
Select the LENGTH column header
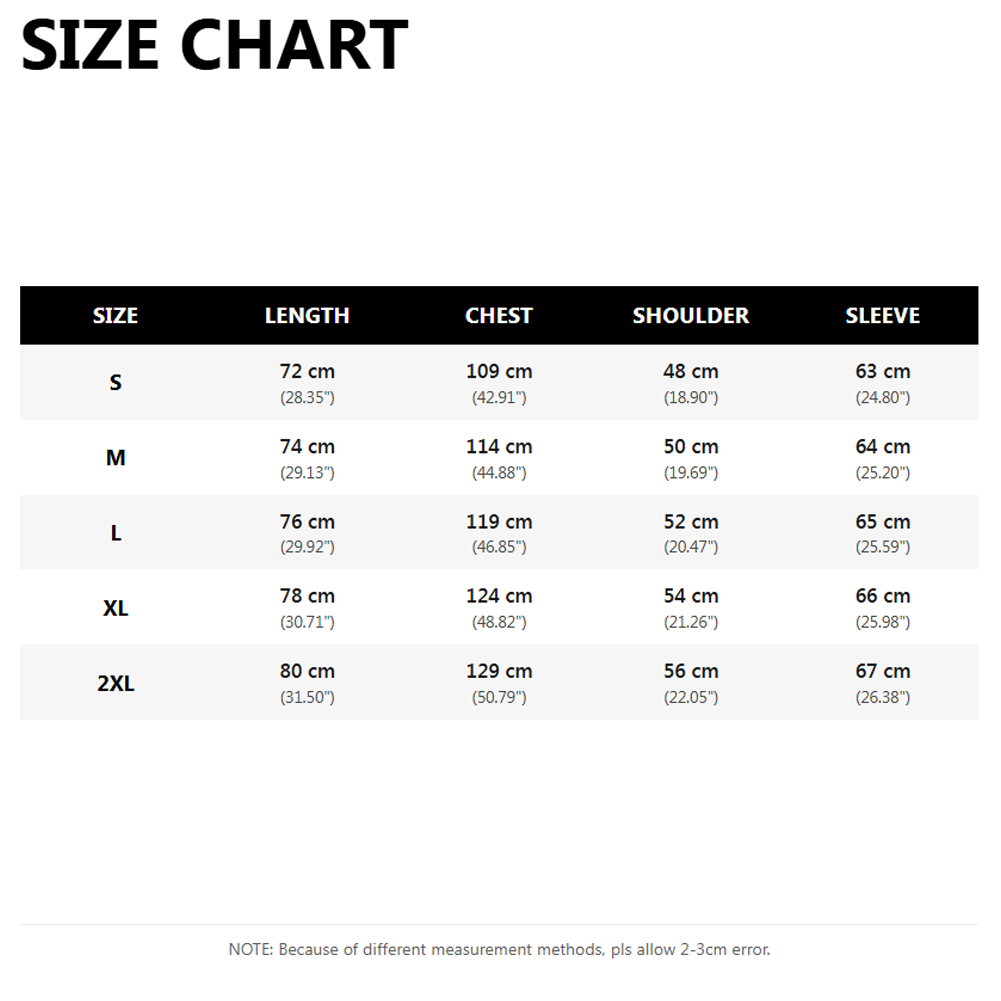pos(307,315)
